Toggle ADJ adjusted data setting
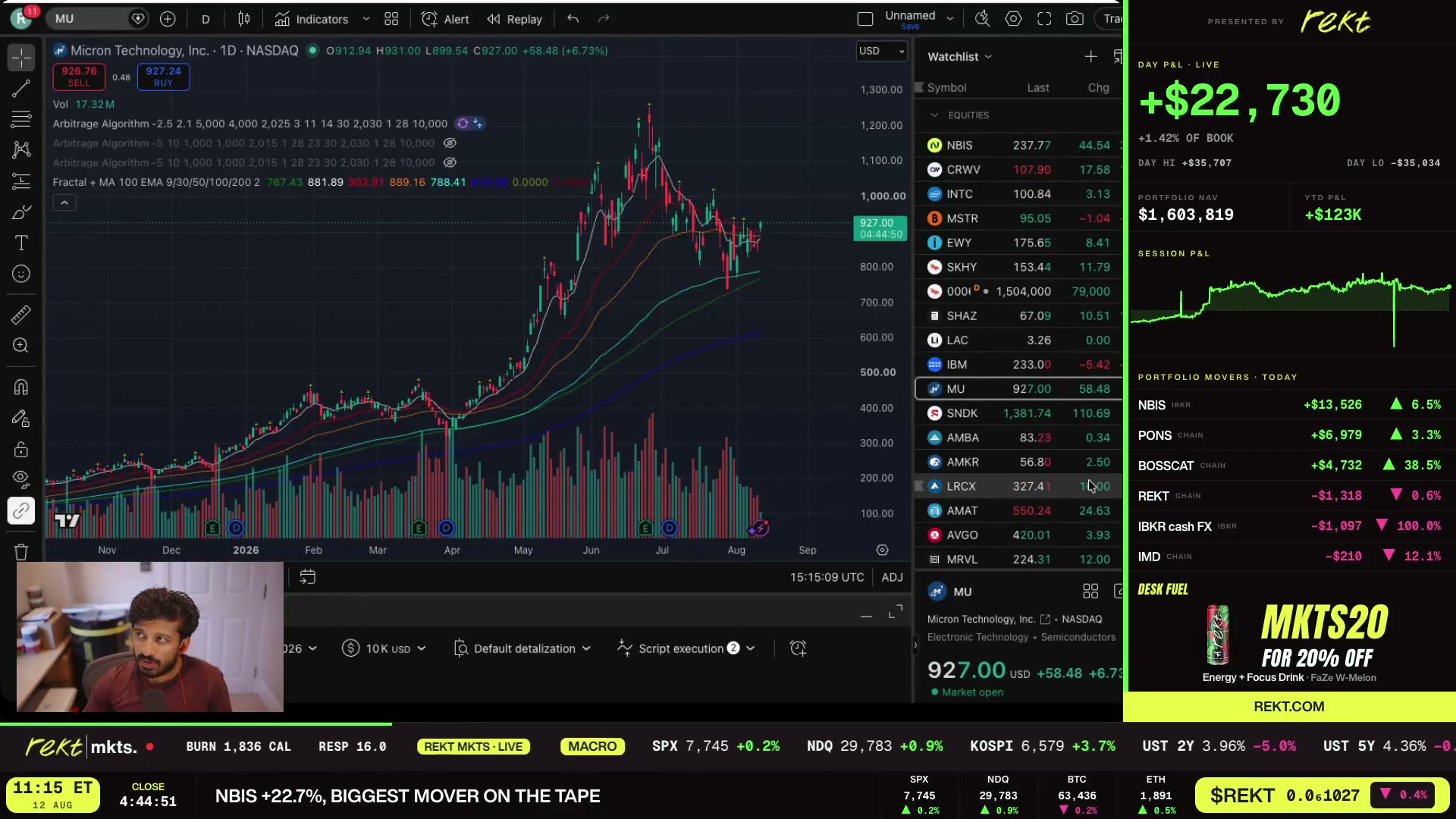The height and width of the screenshot is (819, 1456). pyautogui.click(x=892, y=577)
